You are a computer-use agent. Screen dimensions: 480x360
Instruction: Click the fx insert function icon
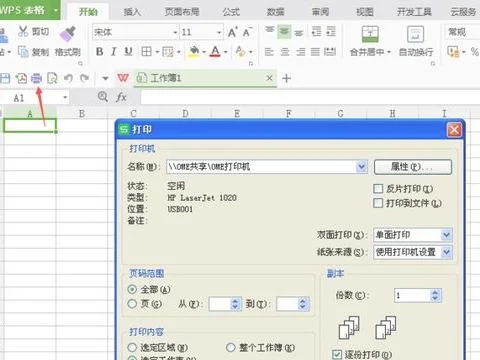coord(121,97)
